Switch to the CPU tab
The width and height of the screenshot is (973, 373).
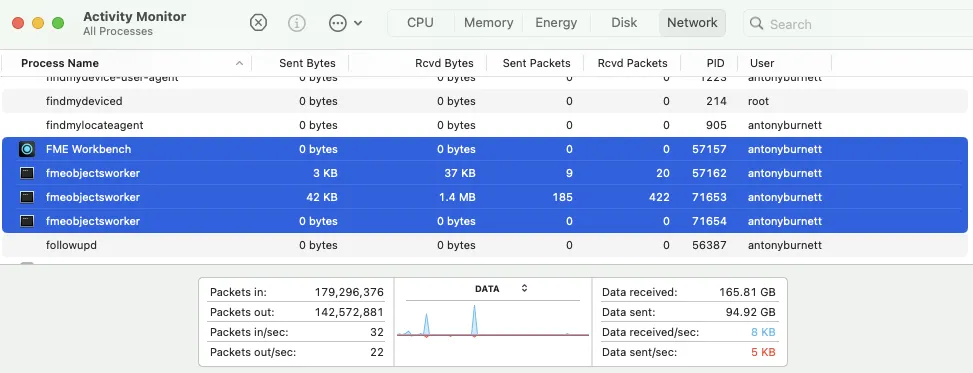[420, 23]
